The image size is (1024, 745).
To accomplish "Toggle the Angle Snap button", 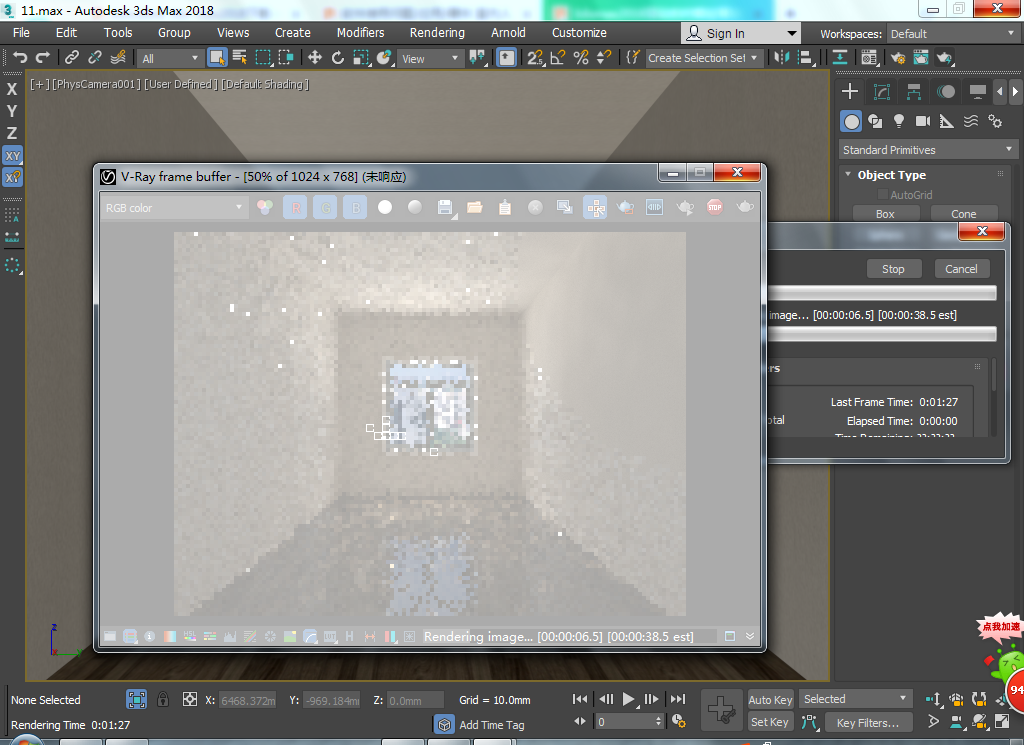I will [558, 57].
